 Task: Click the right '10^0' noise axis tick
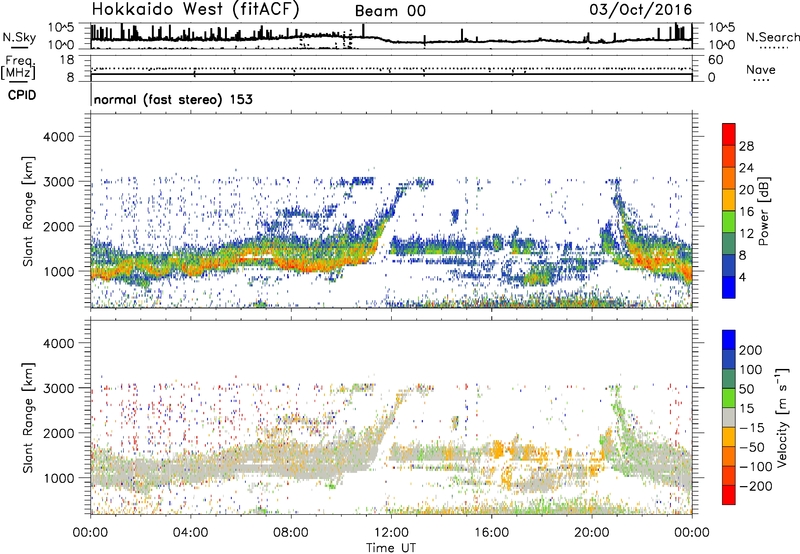722,45
